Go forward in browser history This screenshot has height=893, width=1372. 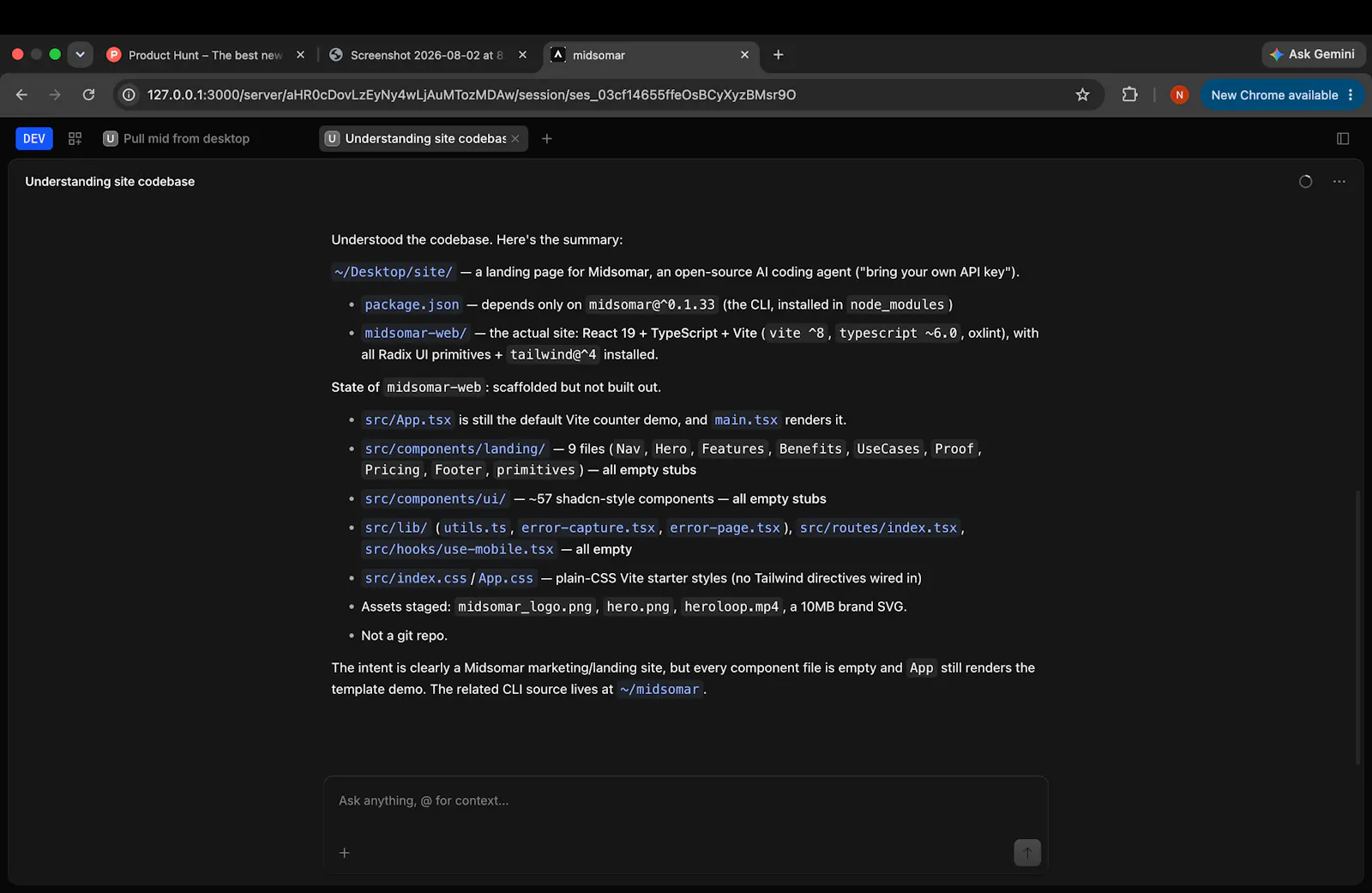pyautogui.click(x=55, y=94)
